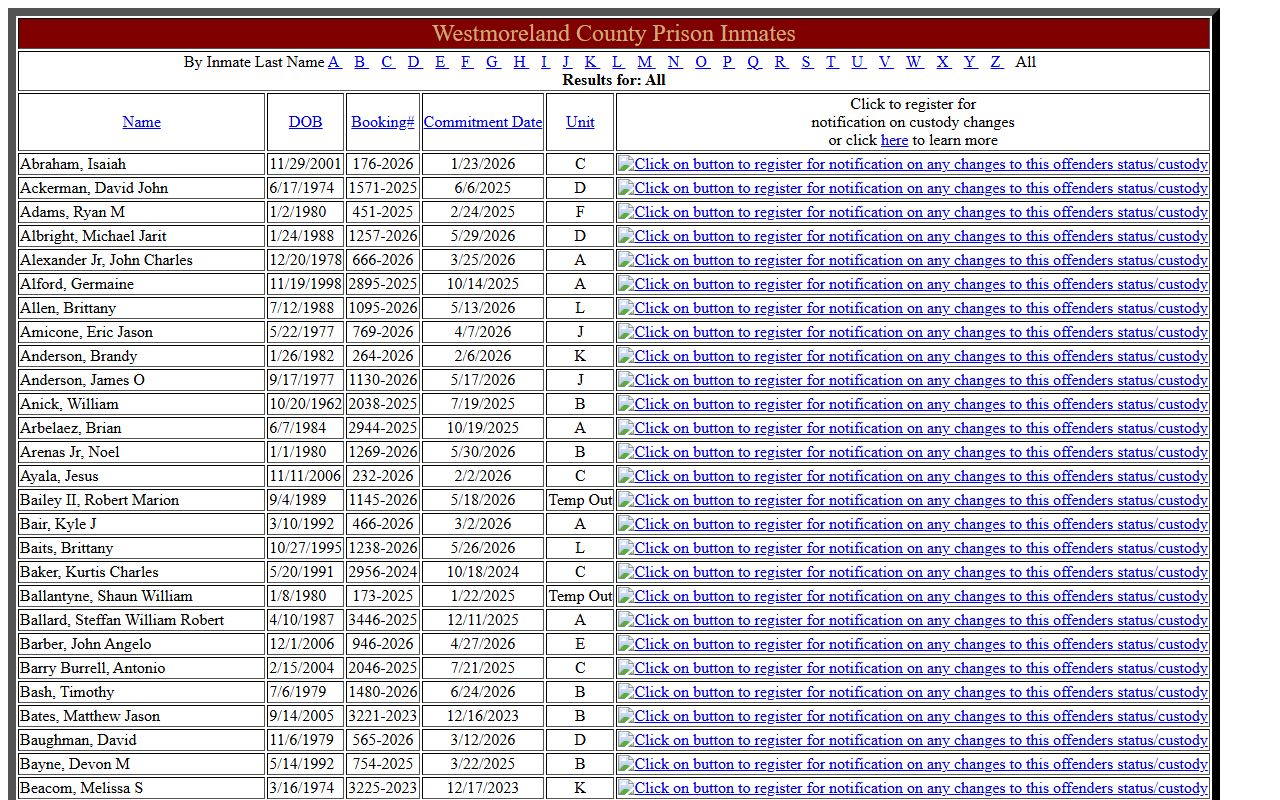Click notification button for Anderson, Brandy
Image resolution: width=1280 pixels, height=800 pixels.
point(912,356)
